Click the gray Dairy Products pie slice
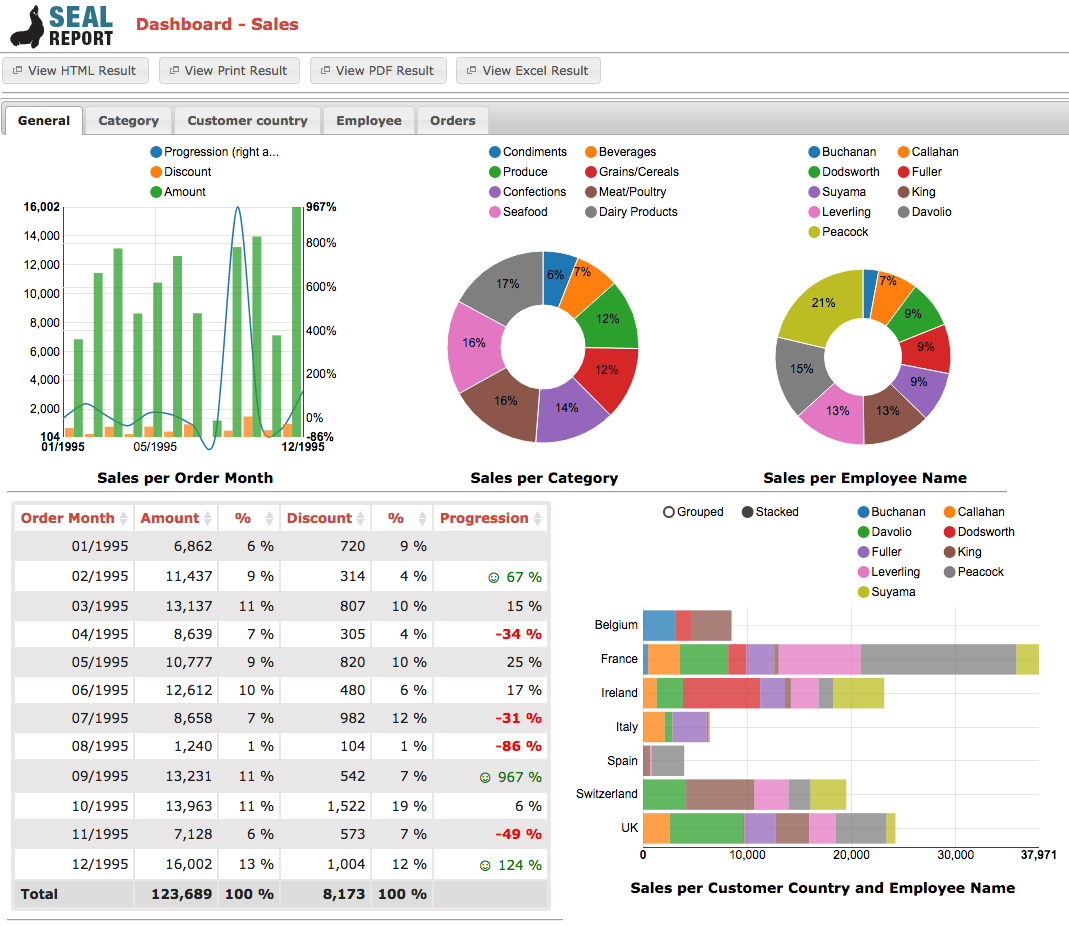Screen dimensions: 1069x926 [503, 285]
